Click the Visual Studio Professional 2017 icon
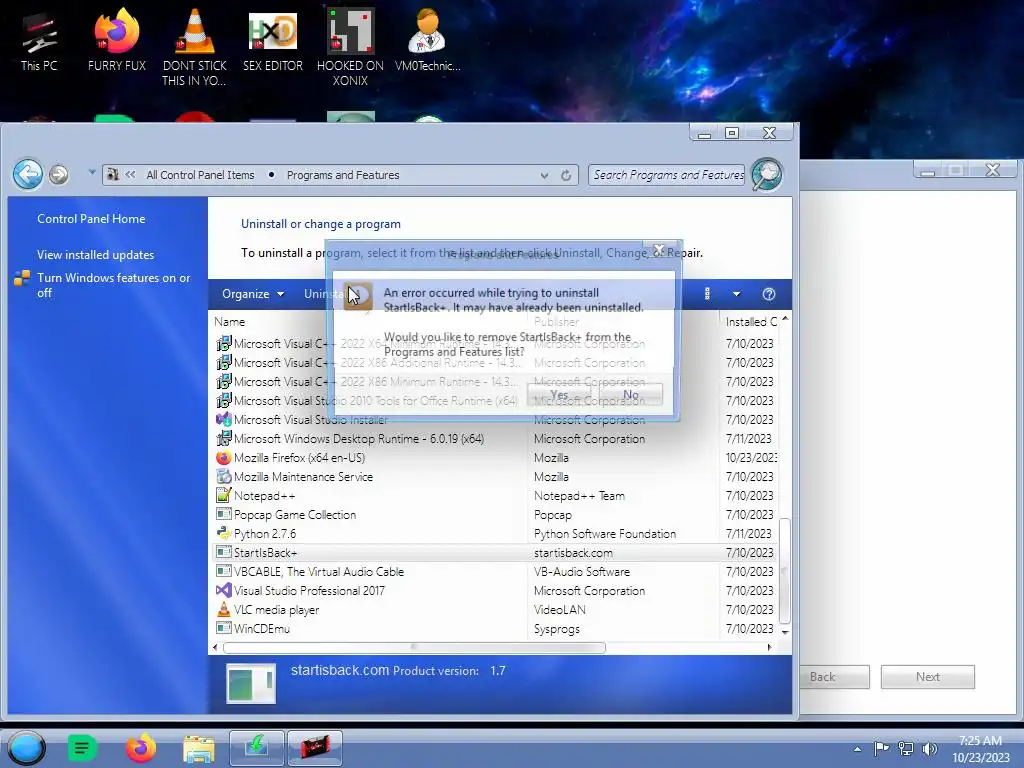This screenshot has width=1024, height=768. (x=223, y=590)
